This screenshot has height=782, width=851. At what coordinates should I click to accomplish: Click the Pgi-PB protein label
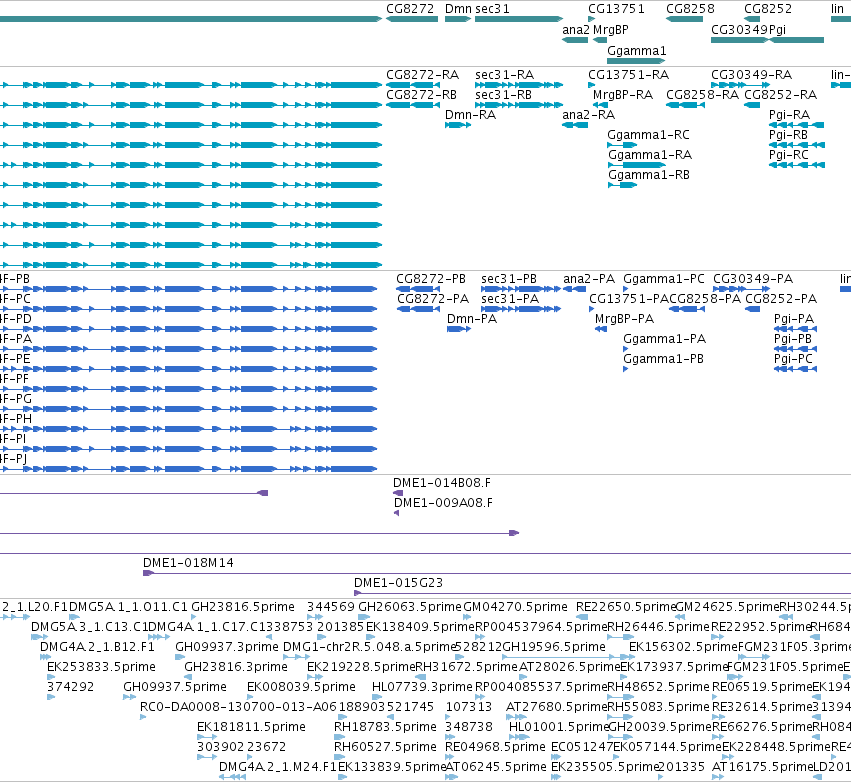(x=792, y=339)
